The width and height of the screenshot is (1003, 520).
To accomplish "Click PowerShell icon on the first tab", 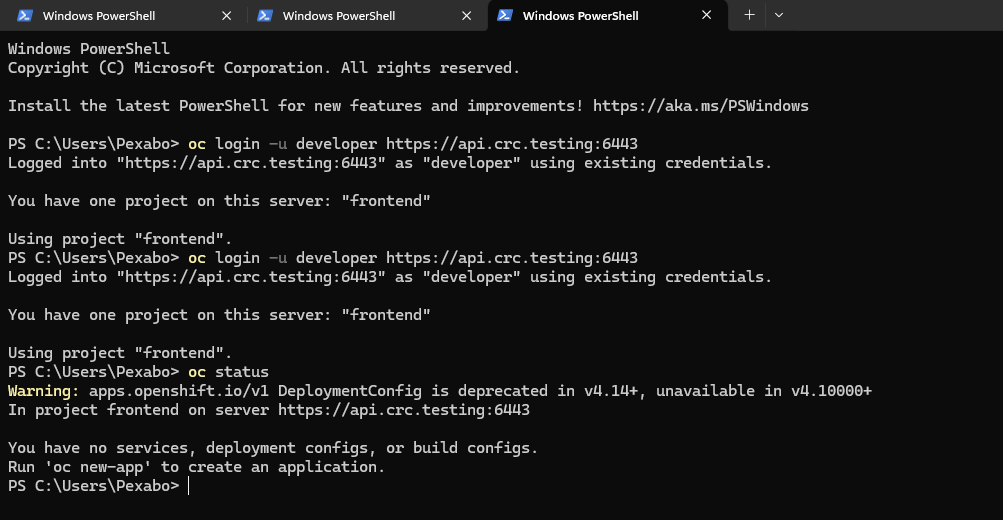I will point(25,15).
